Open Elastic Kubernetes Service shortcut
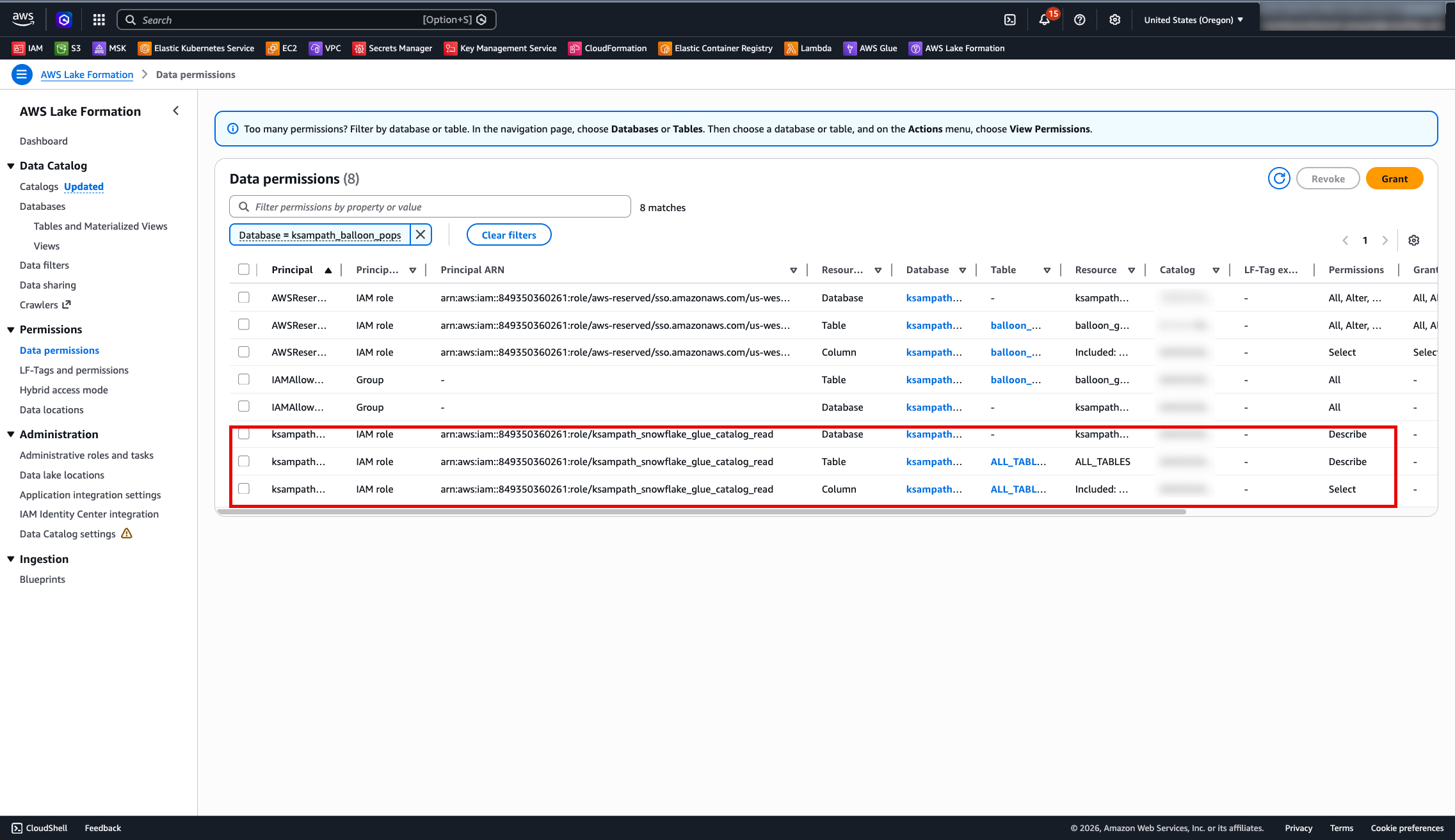This screenshot has width=1455, height=840. (x=196, y=48)
